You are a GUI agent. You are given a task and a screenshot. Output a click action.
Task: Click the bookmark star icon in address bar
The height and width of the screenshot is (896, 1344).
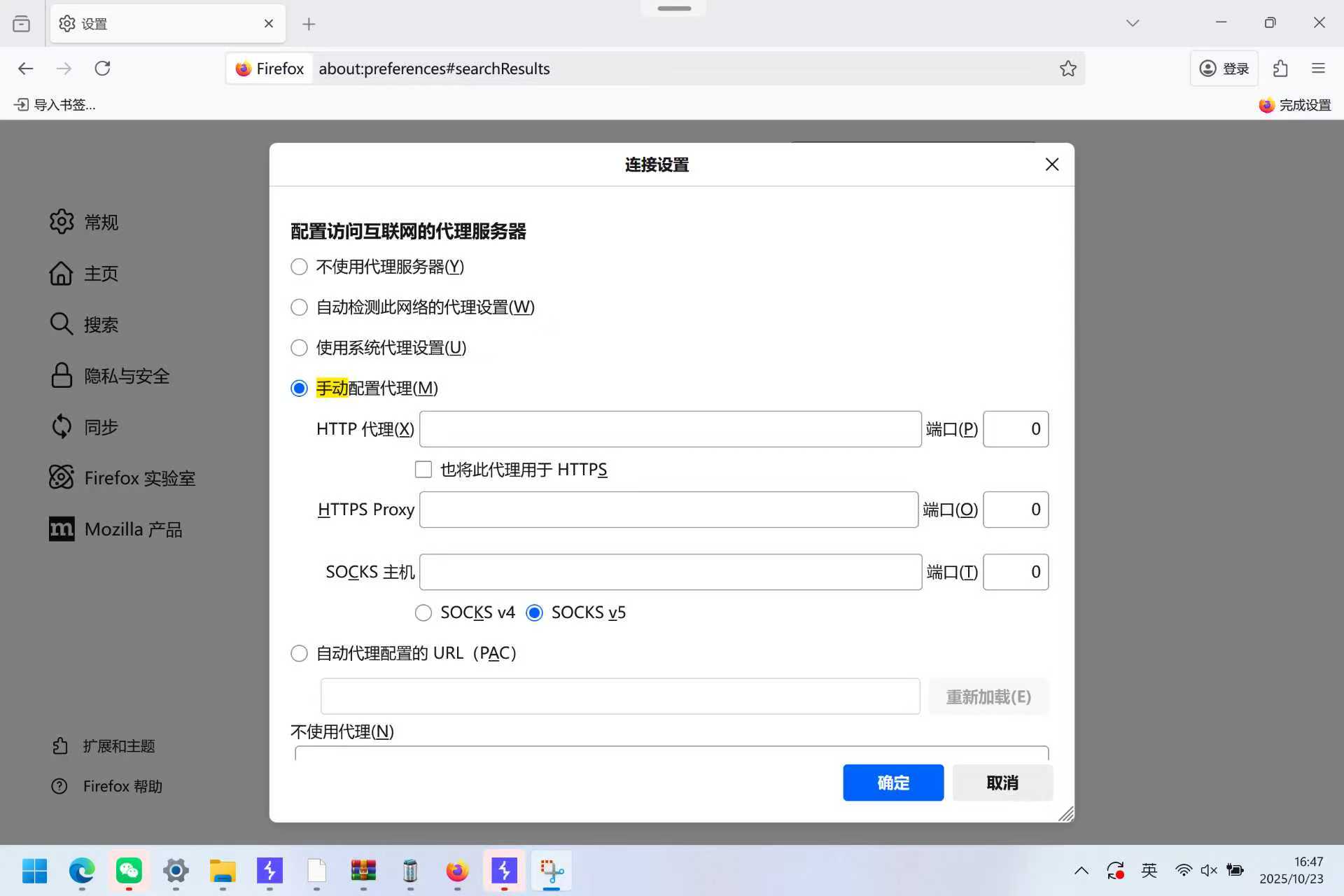[1067, 69]
